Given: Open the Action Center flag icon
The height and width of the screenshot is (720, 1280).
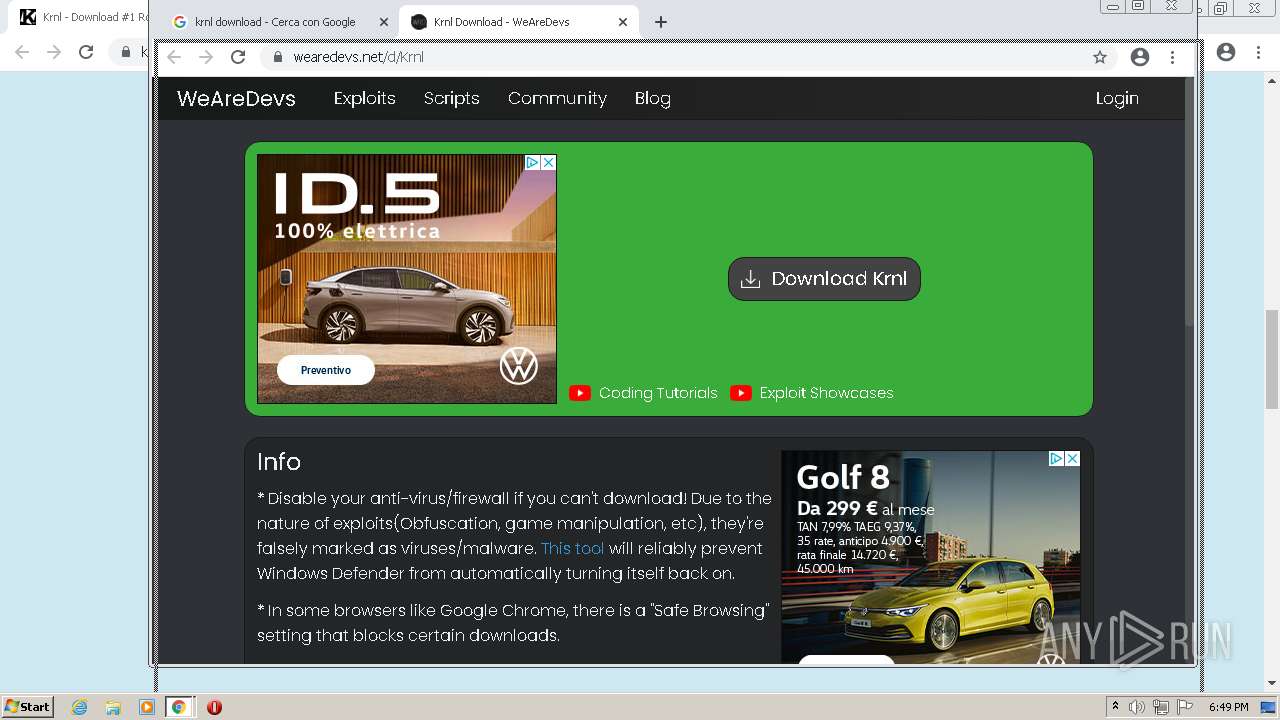Looking at the screenshot, I should pyautogui.click(x=1185, y=707).
